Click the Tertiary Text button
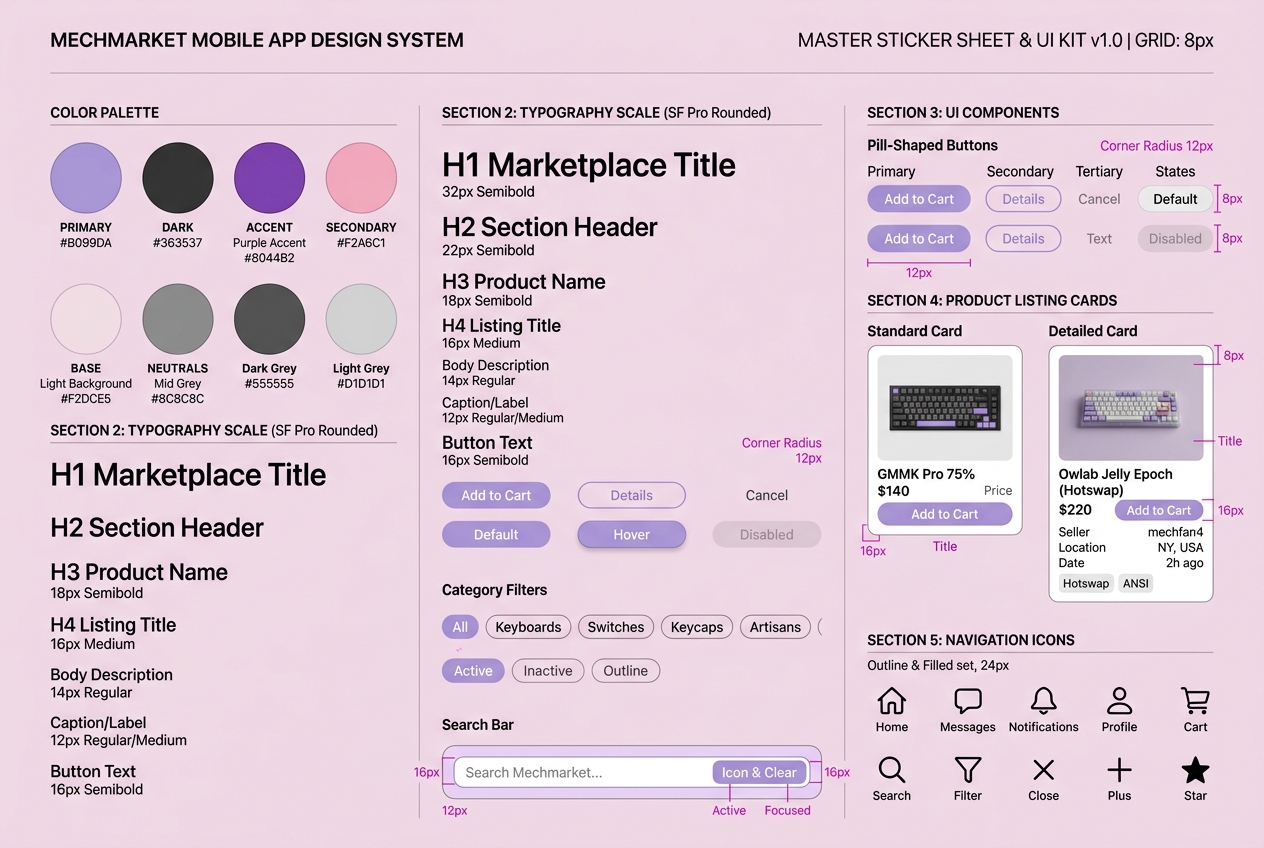The height and width of the screenshot is (848, 1264). pyautogui.click(x=1099, y=238)
